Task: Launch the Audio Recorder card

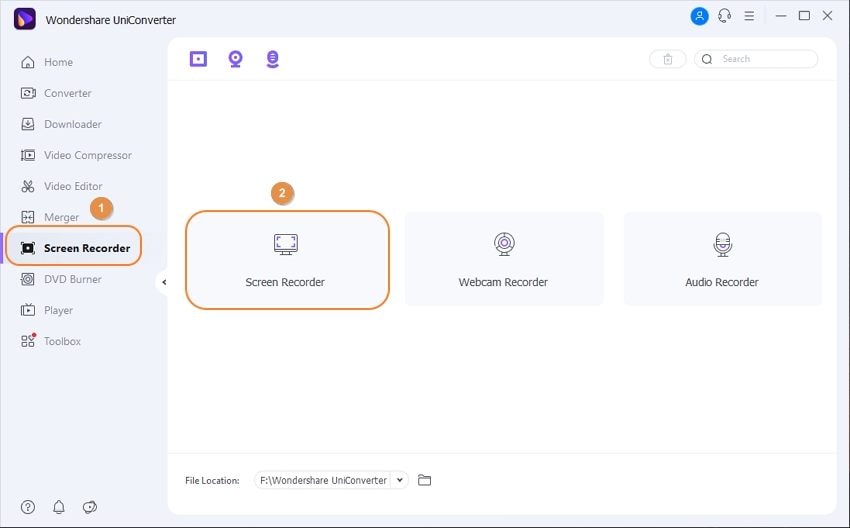Action: 723,259
